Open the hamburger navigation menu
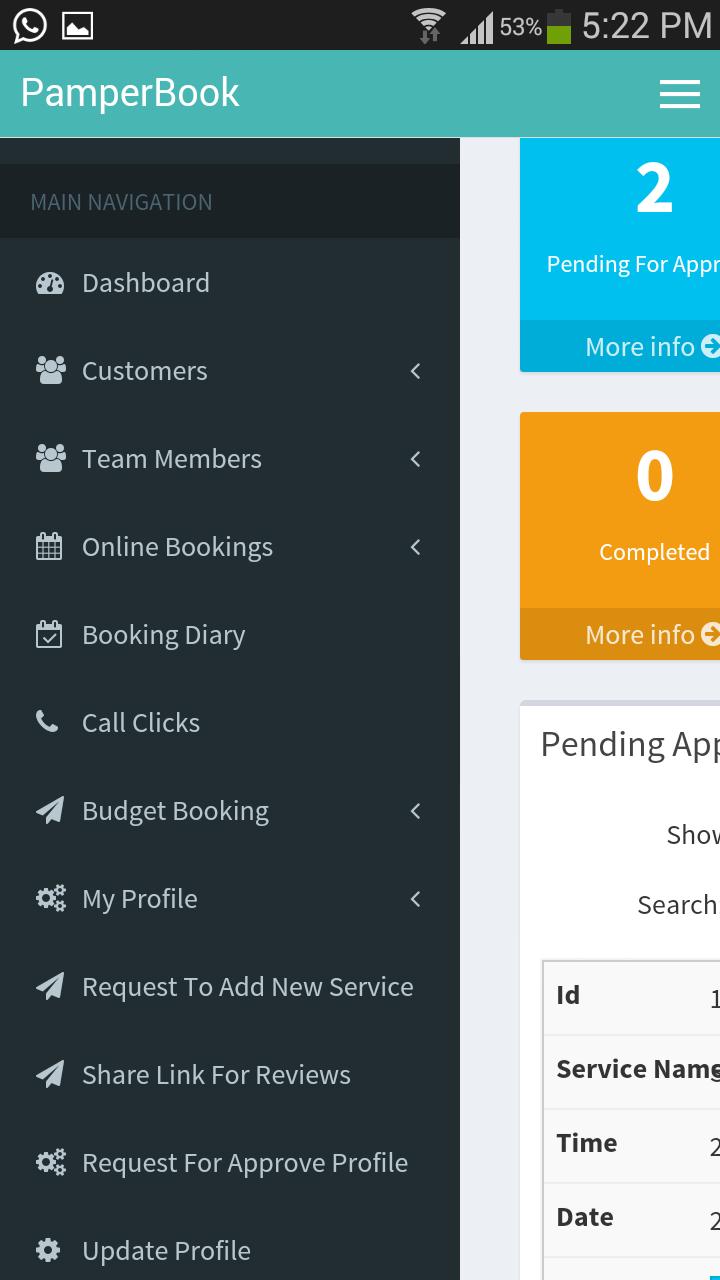720x1280 pixels. click(x=680, y=93)
